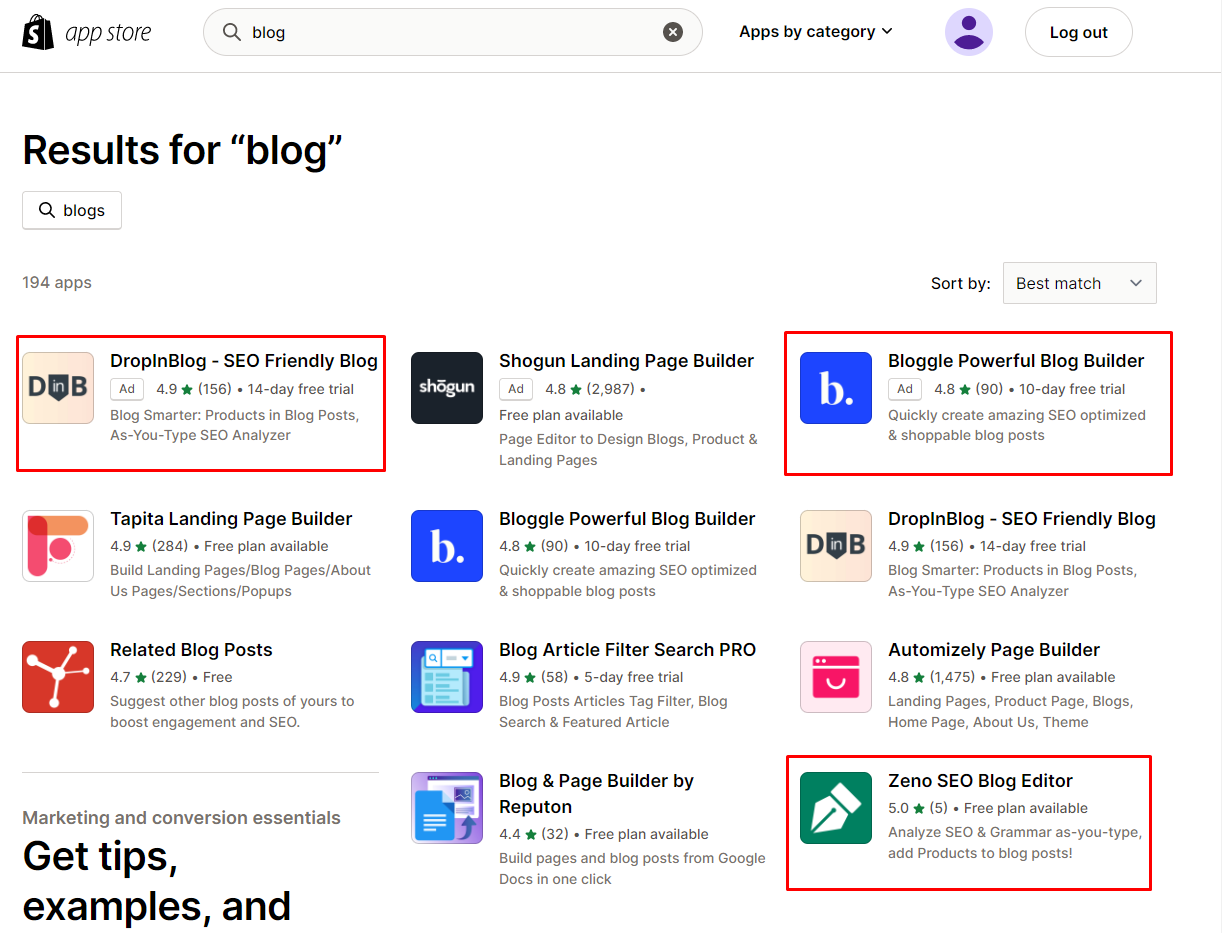Open the Tapita Landing Page Builder icon
Image resolution: width=1222 pixels, height=933 pixels.
(x=58, y=546)
